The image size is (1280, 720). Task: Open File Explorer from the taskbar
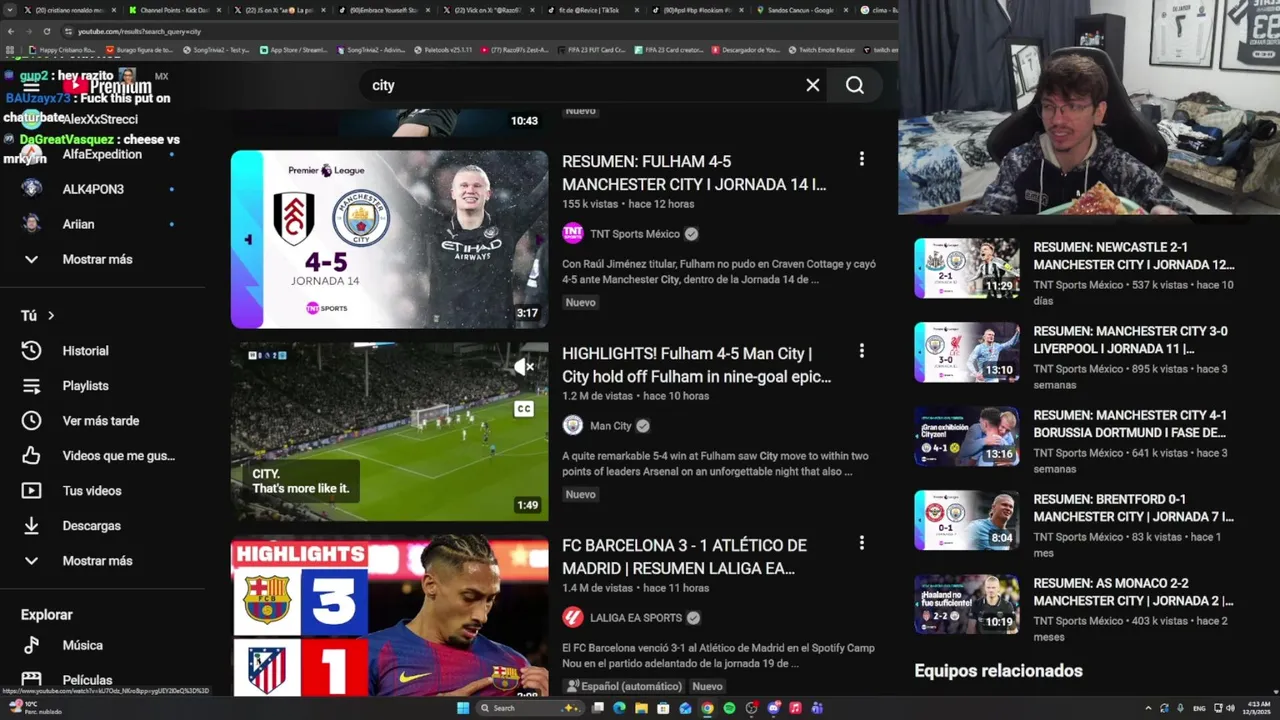click(641, 708)
